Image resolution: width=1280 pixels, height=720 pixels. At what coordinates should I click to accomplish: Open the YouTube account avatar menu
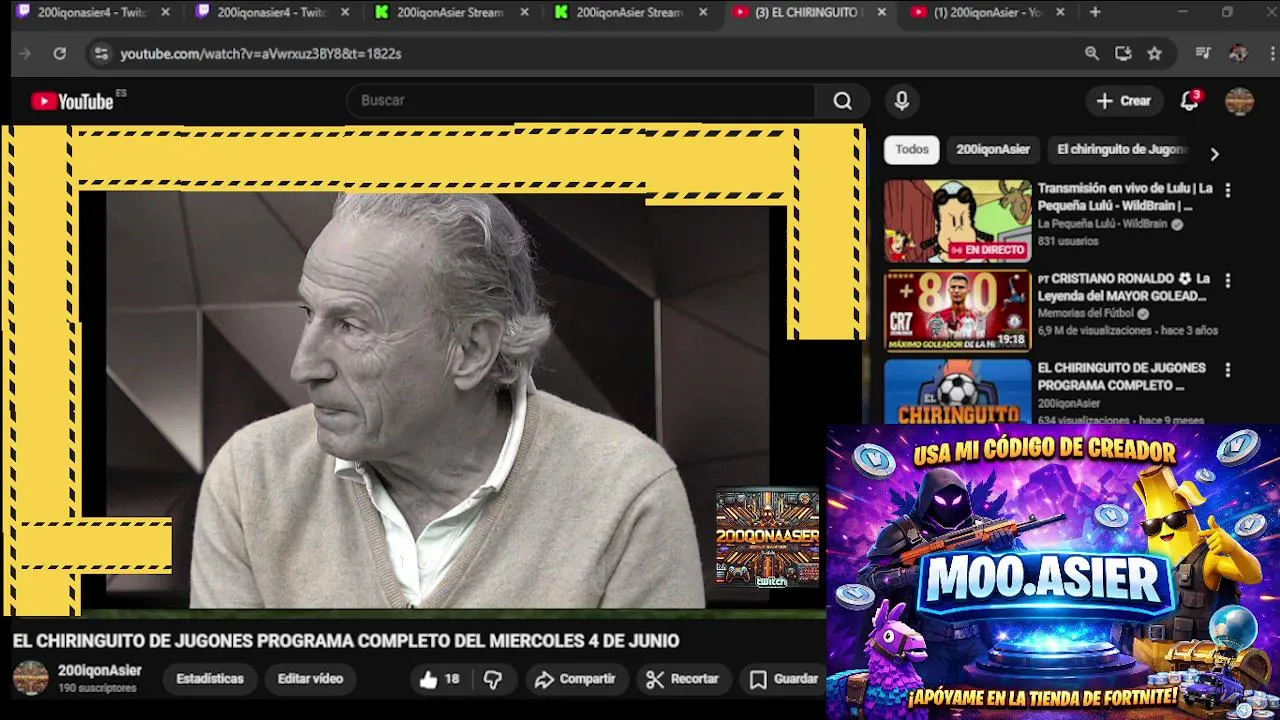(x=1239, y=101)
